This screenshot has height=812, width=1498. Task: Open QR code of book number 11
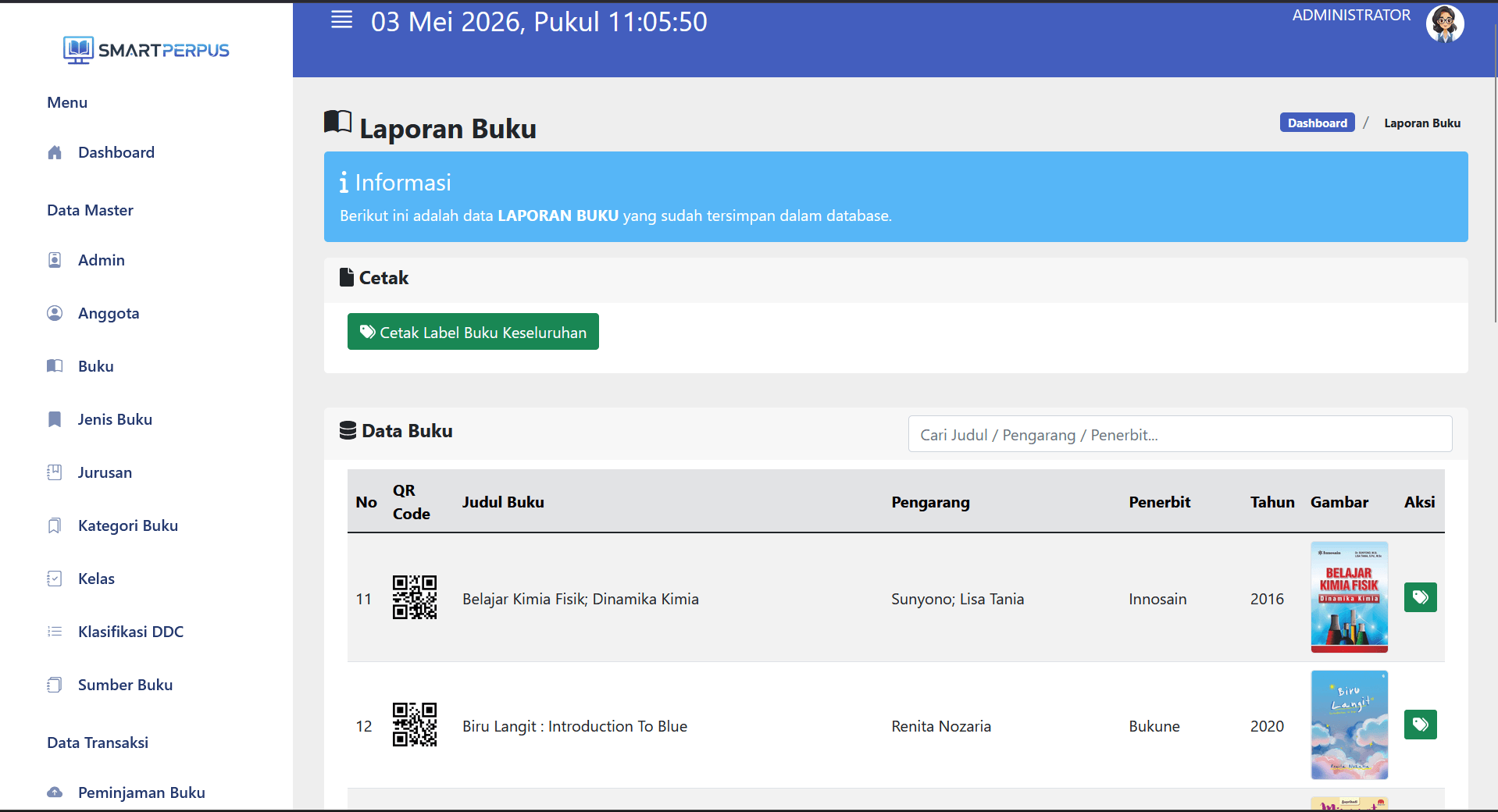pyautogui.click(x=415, y=597)
